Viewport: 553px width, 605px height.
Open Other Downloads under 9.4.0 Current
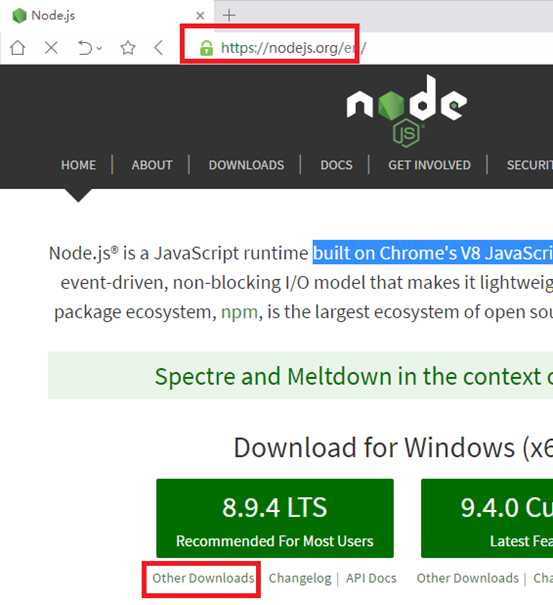tap(468, 578)
